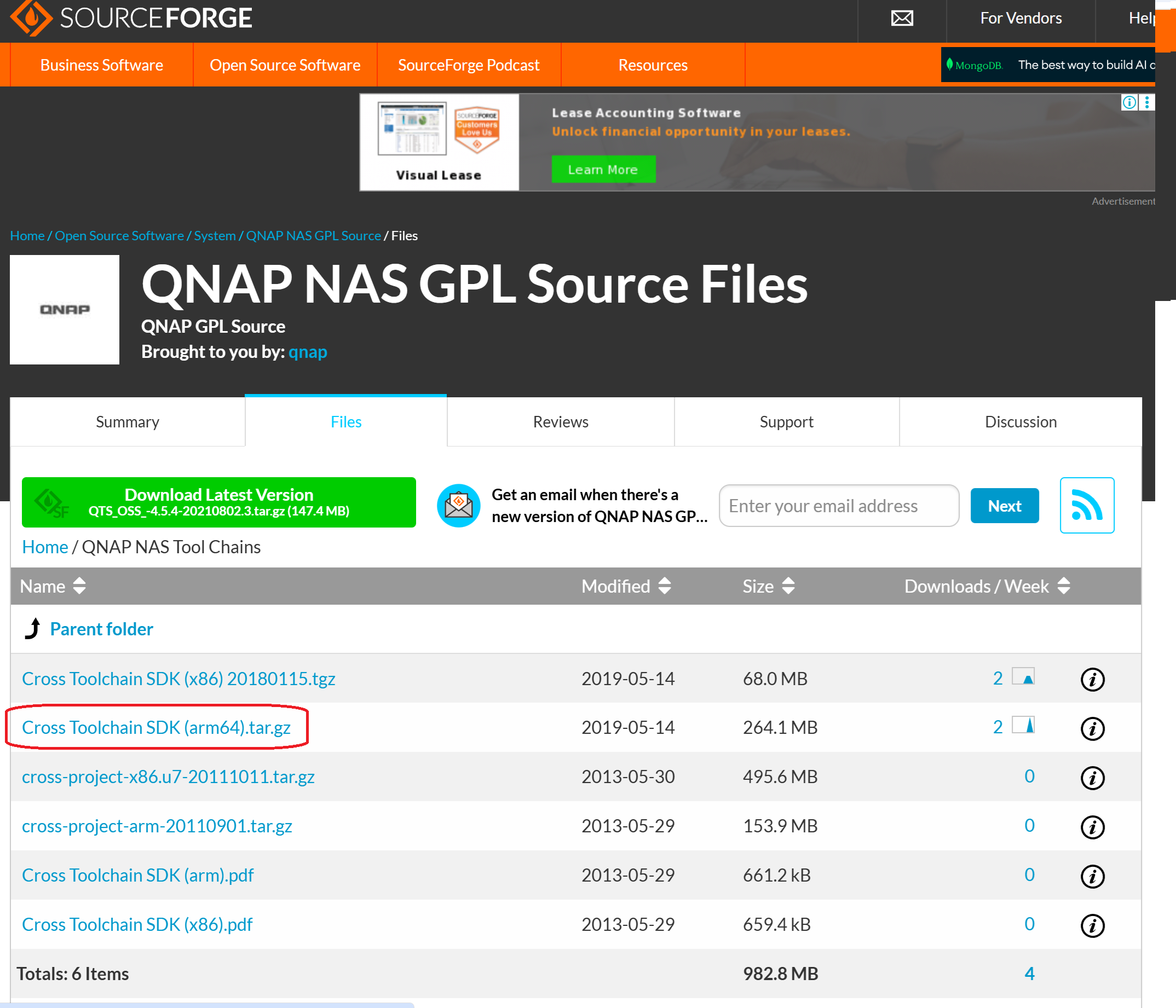This screenshot has height=1008, width=1176.
Task: Click the RSS feed icon
Action: click(1086, 506)
